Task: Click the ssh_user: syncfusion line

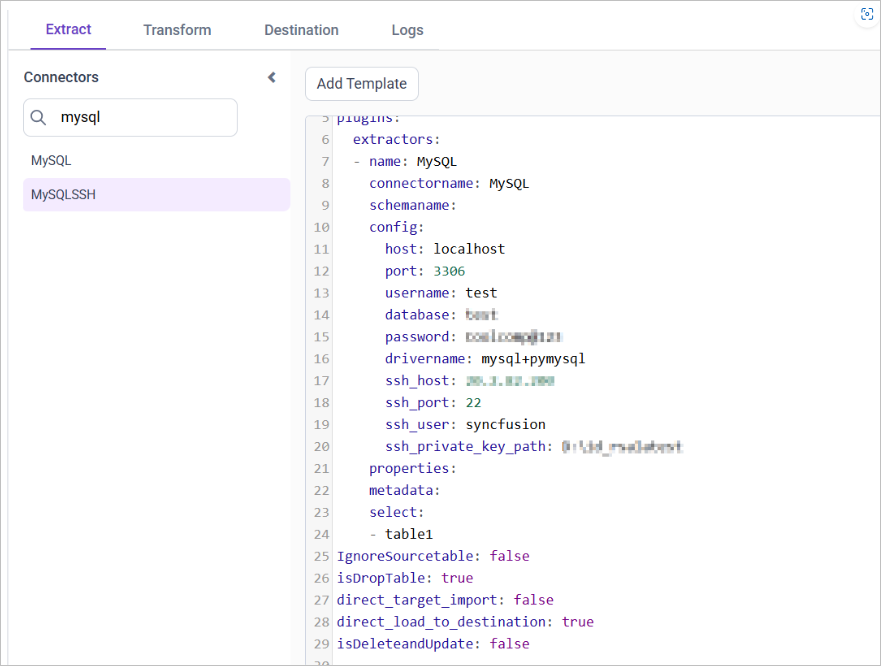Action: [465, 424]
